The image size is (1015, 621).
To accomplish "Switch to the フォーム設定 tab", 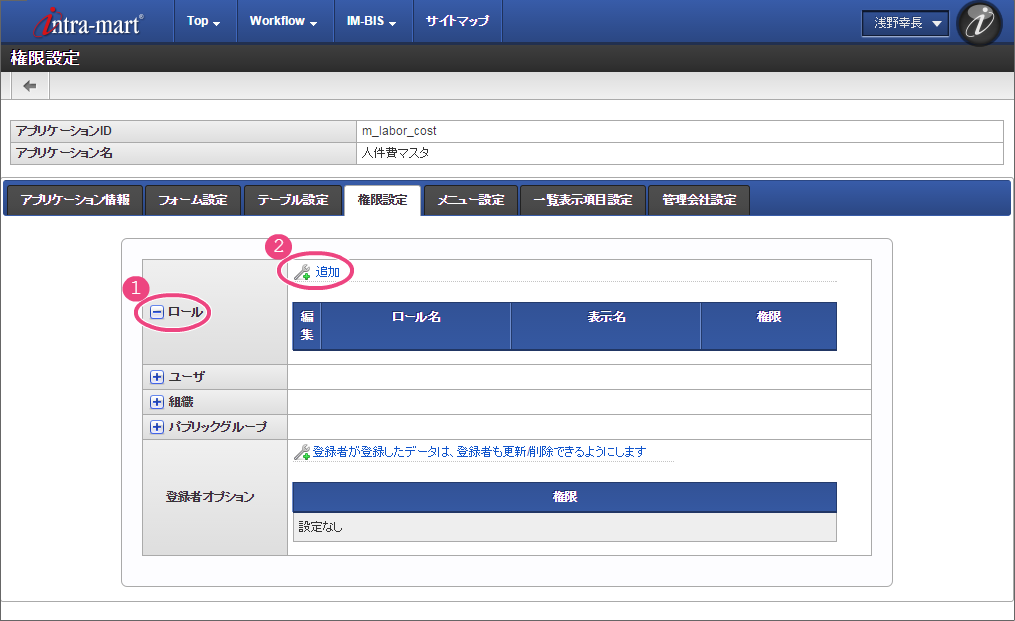I will pyautogui.click(x=193, y=200).
